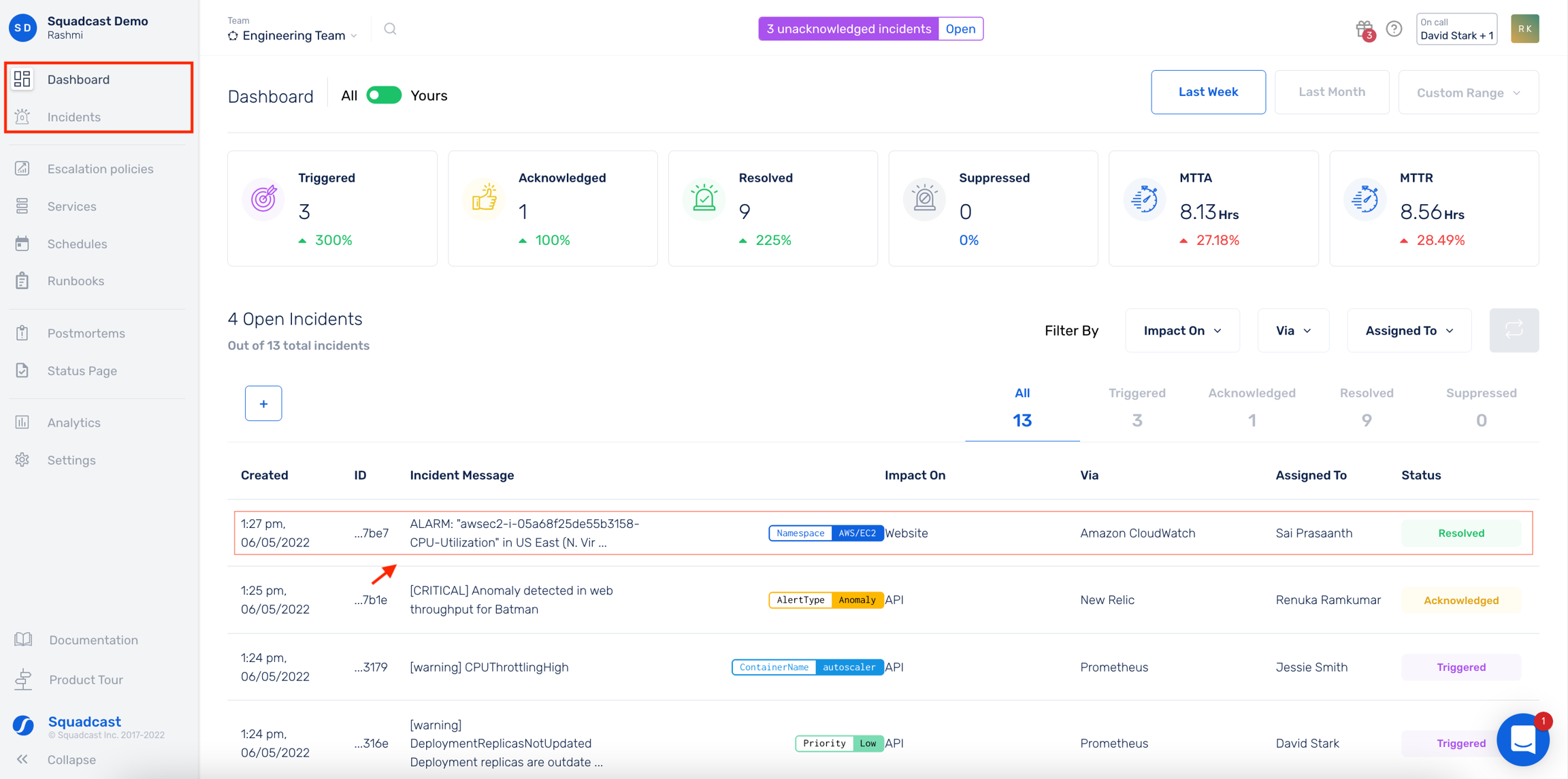The height and width of the screenshot is (779, 1568).
Task: Open the Schedules calendar icon
Action: (22, 243)
